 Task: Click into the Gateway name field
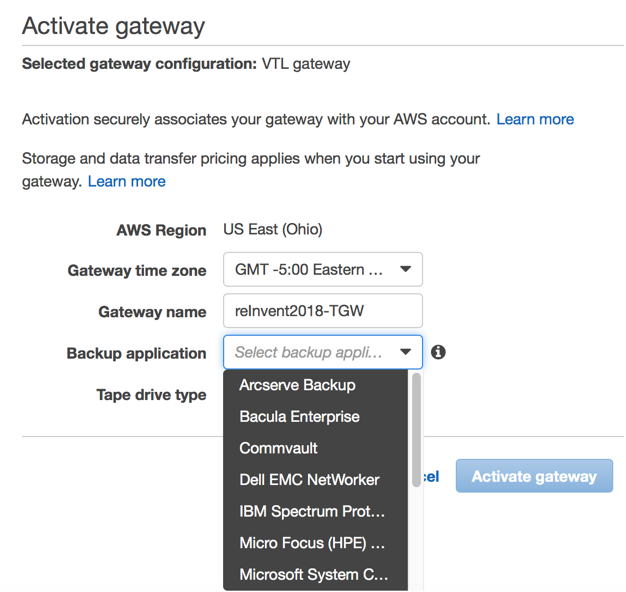[322, 311]
